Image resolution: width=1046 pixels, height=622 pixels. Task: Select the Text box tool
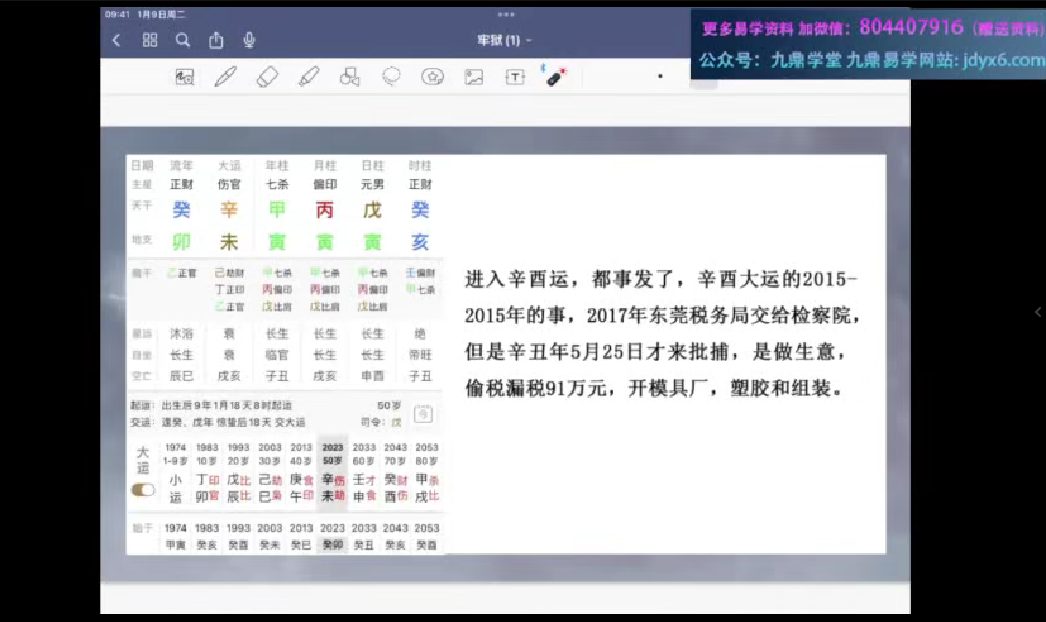(x=514, y=77)
